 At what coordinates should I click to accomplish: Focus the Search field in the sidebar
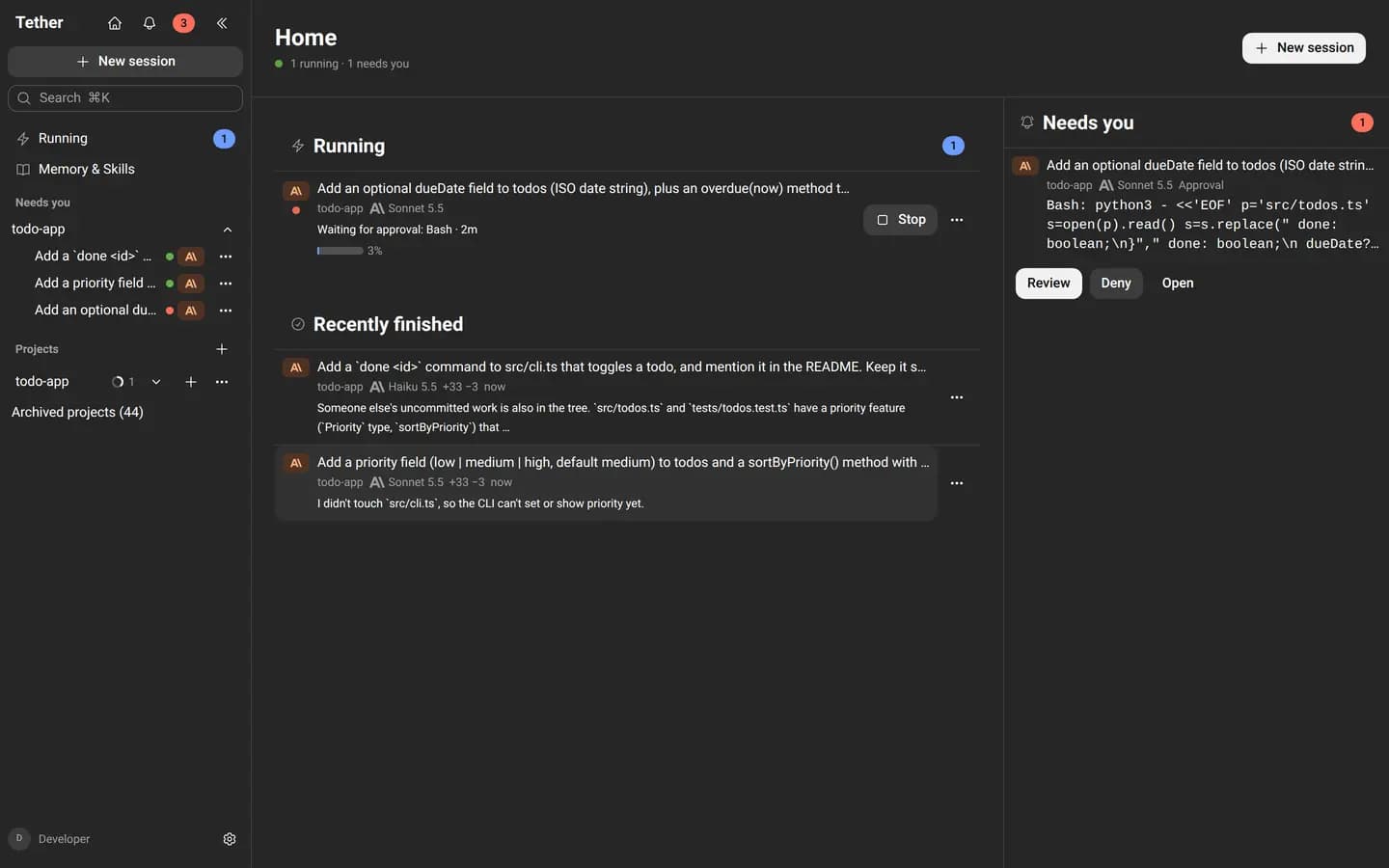click(125, 98)
